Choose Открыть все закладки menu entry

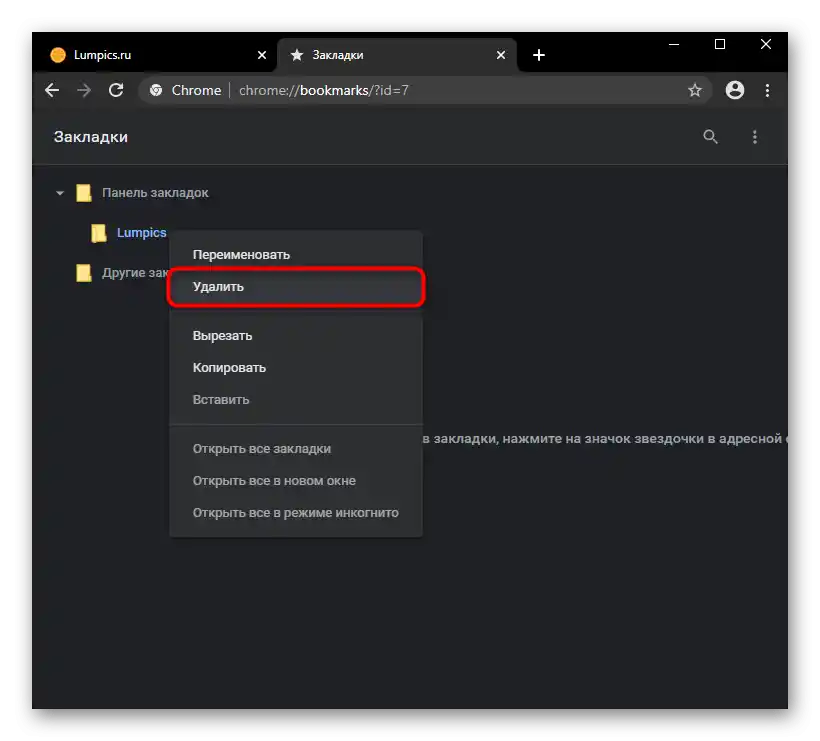point(296,449)
